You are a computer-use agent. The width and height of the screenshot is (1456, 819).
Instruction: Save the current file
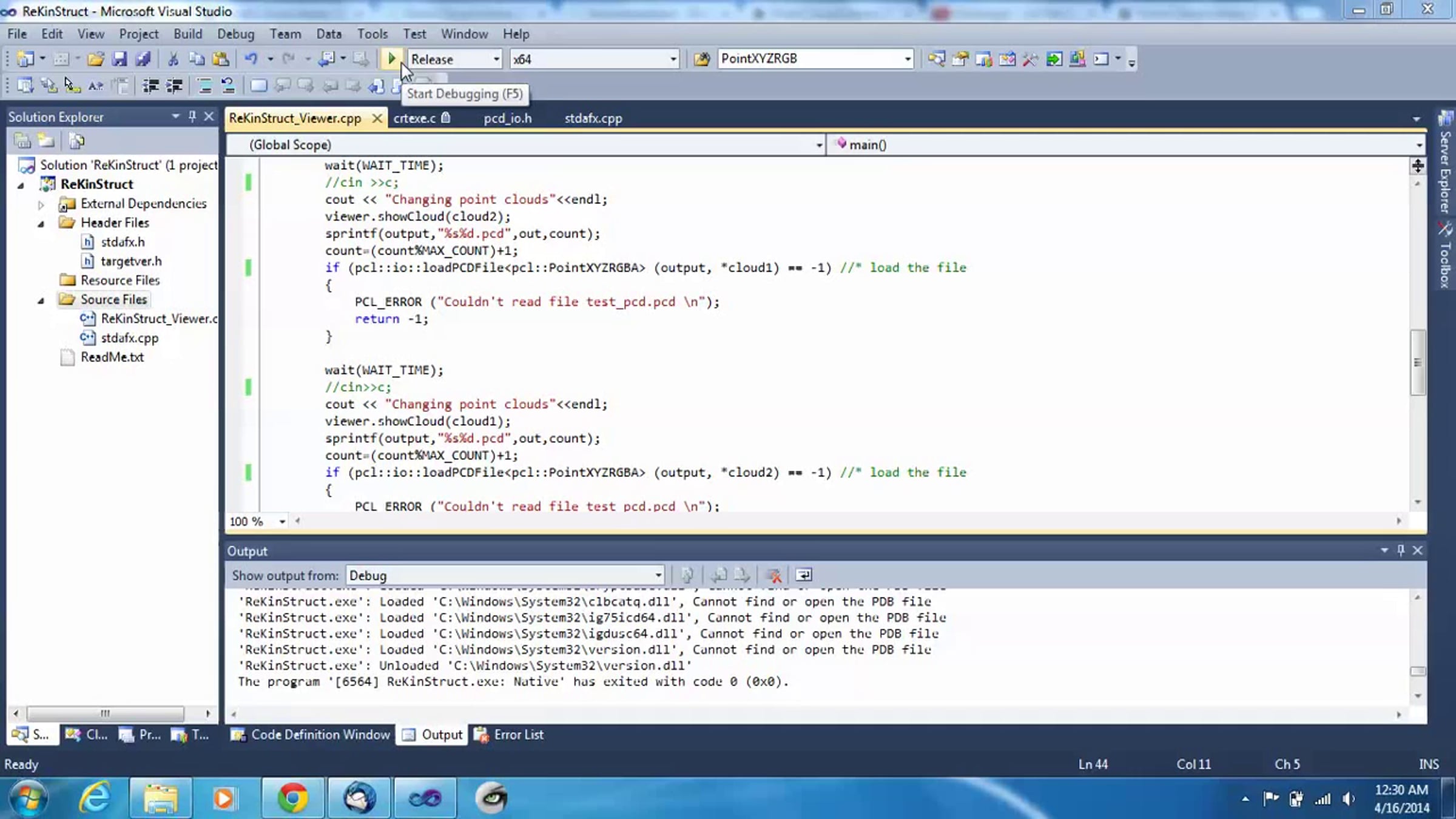(120, 59)
